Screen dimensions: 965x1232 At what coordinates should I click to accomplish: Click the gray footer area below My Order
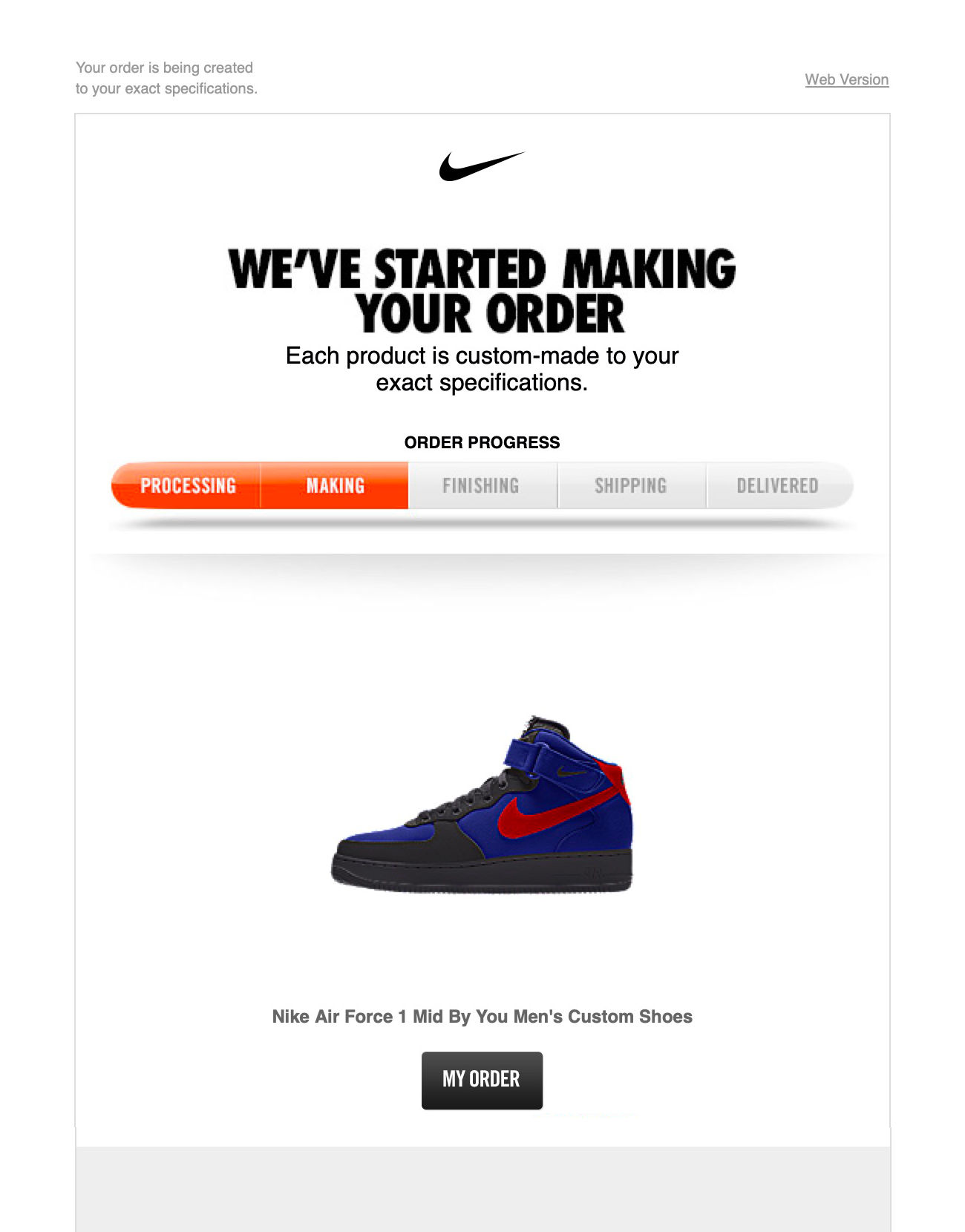[x=482, y=1189]
